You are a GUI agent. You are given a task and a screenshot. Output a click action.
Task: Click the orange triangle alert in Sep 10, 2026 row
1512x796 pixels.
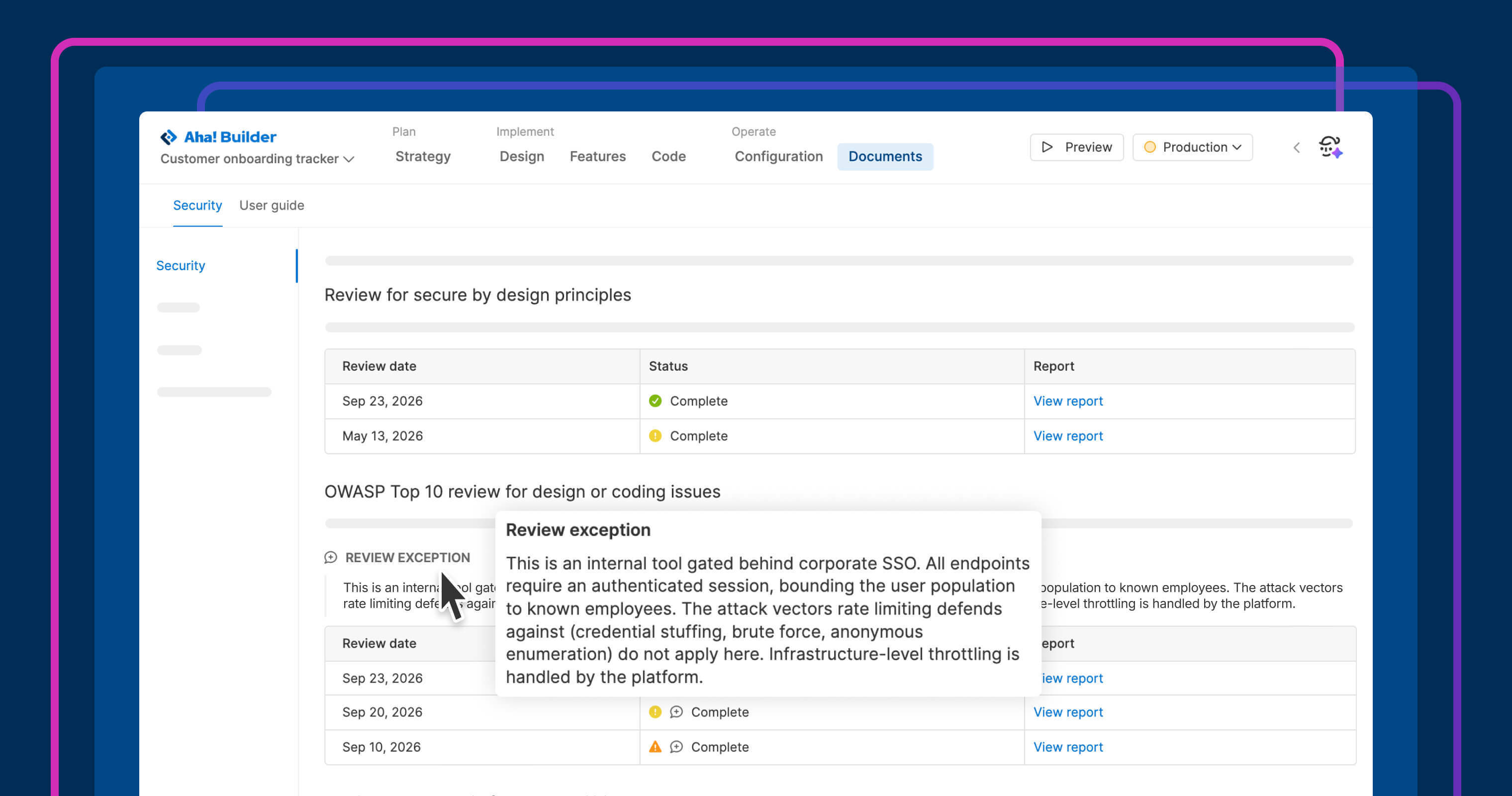point(655,747)
